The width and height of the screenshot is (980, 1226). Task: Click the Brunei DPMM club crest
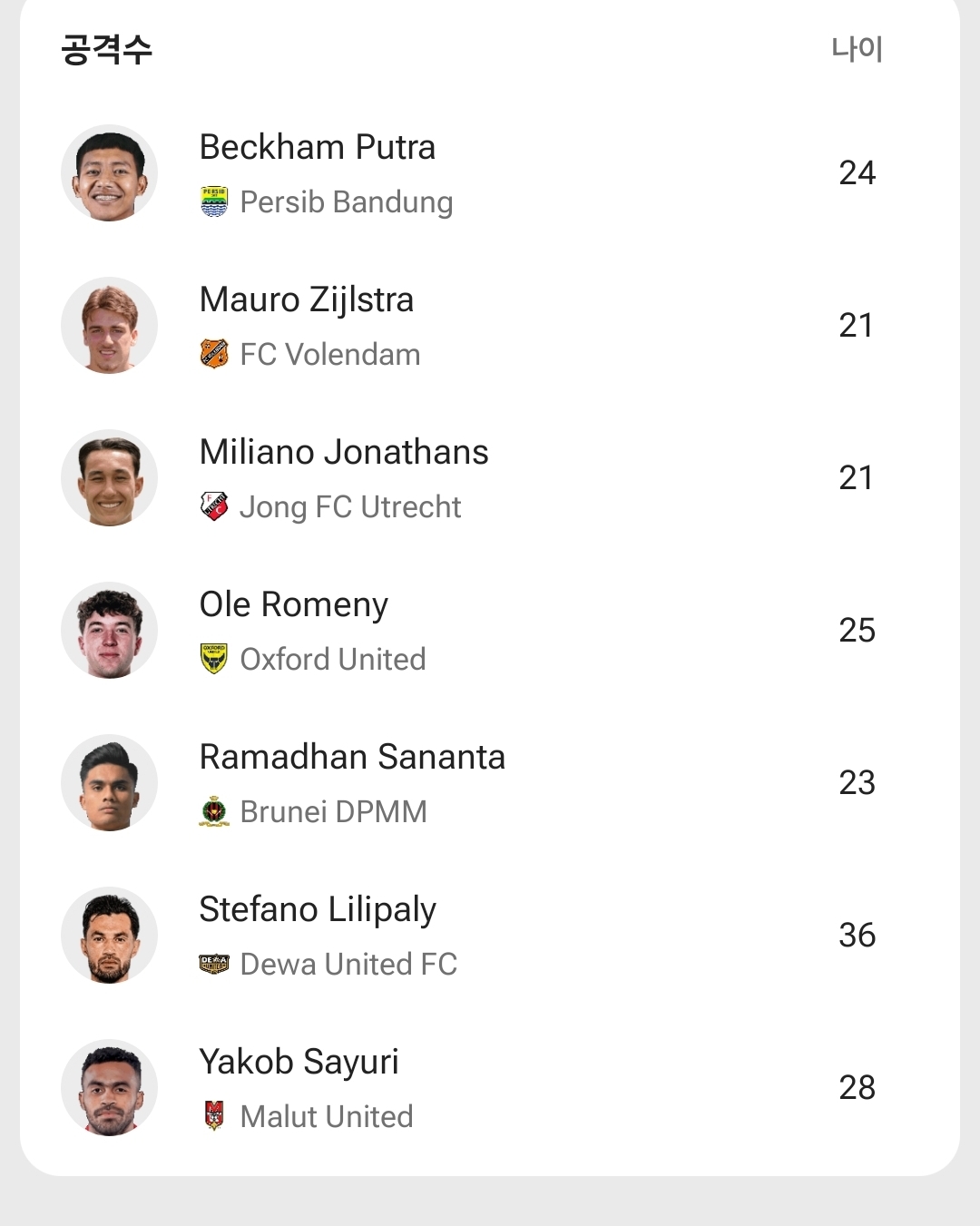[214, 811]
